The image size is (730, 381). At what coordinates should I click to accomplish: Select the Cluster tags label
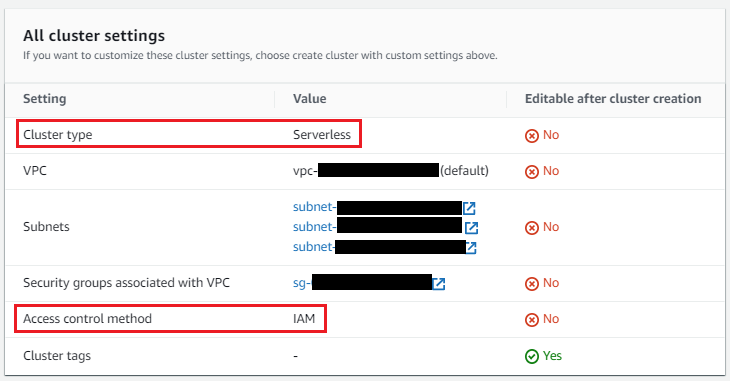tap(57, 356)
